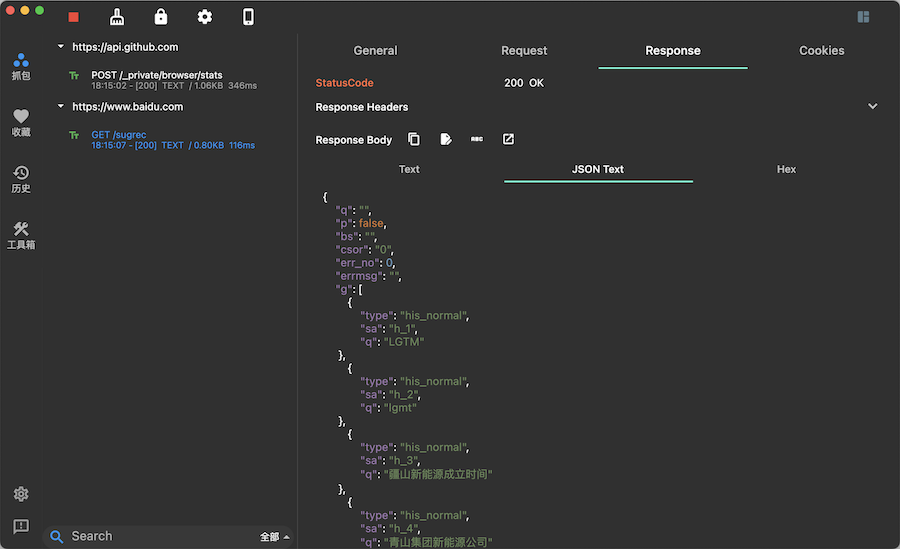Open SSL settings with the lock icon

point(161,17)
